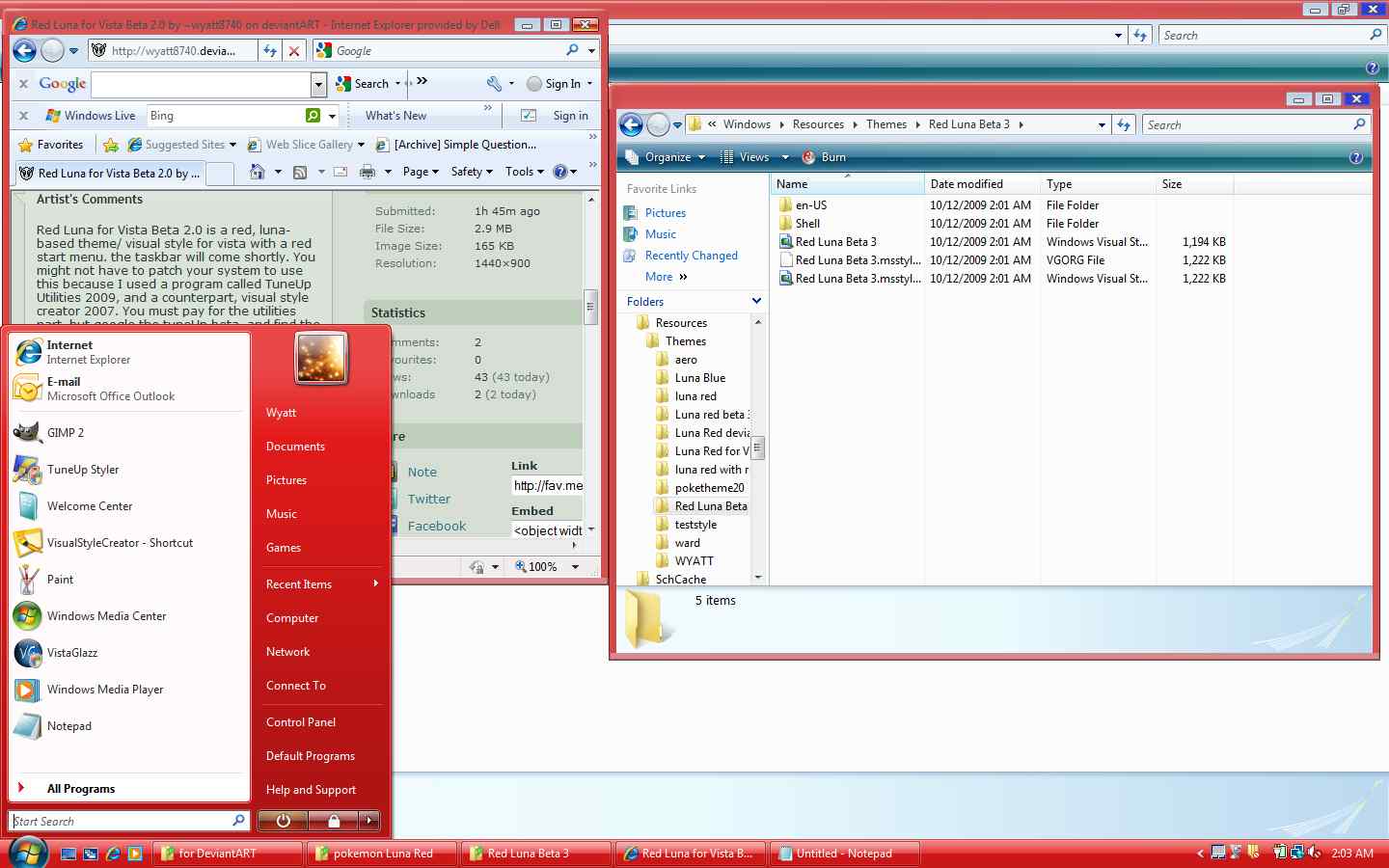Click Show Desktop icon in Quick Launch
This screenshot has height=868, width=1389.
click(x=68, y=854)
